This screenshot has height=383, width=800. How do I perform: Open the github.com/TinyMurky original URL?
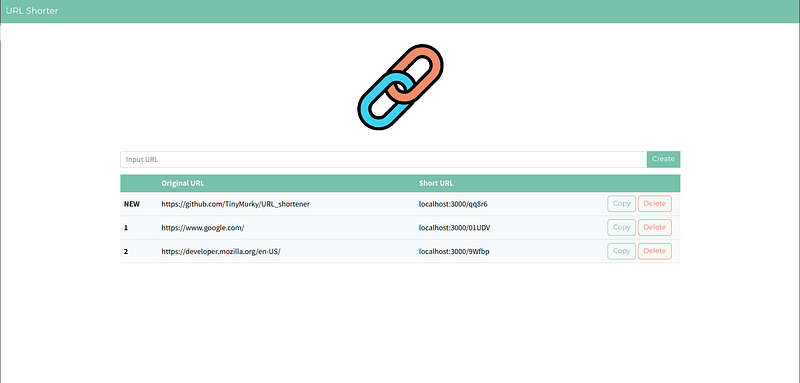pyautogui.click(x=236, y=204)
